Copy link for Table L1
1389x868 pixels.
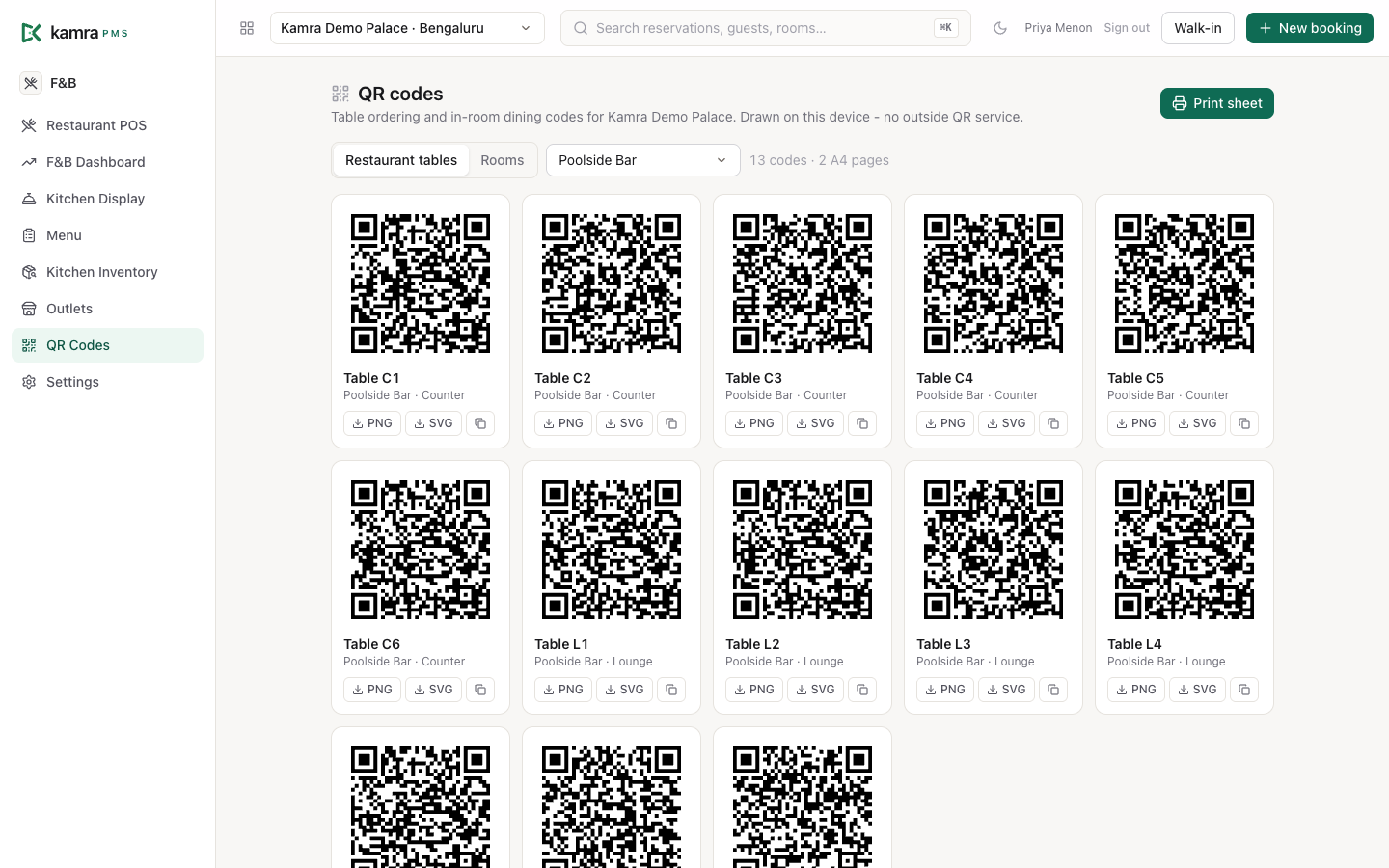pos(671,690)
